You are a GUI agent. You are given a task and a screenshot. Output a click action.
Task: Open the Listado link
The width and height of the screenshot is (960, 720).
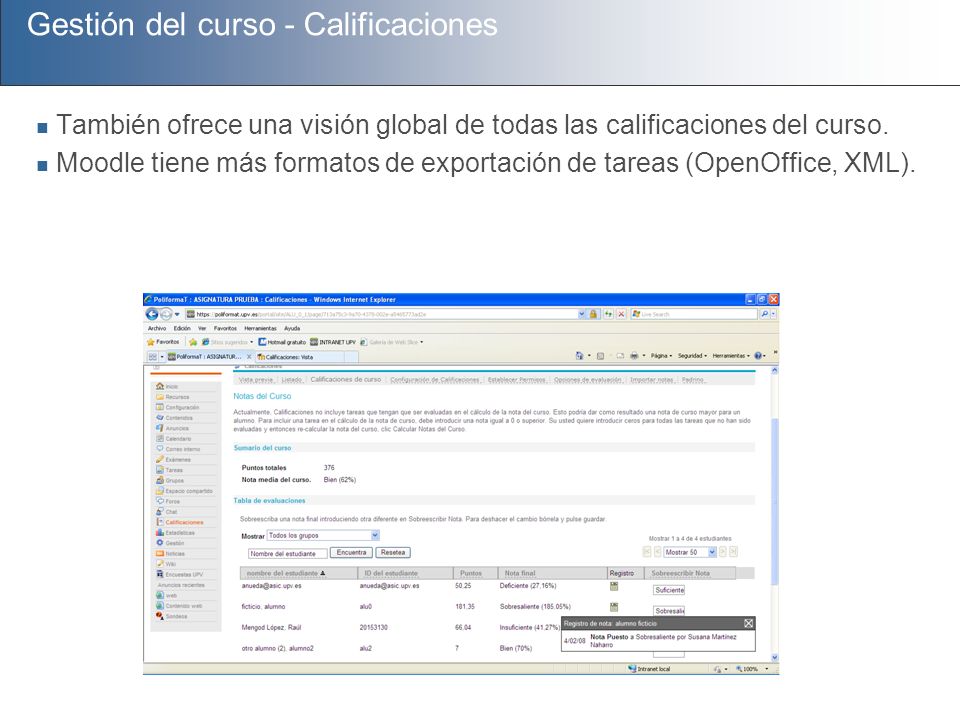pos(291,380)
